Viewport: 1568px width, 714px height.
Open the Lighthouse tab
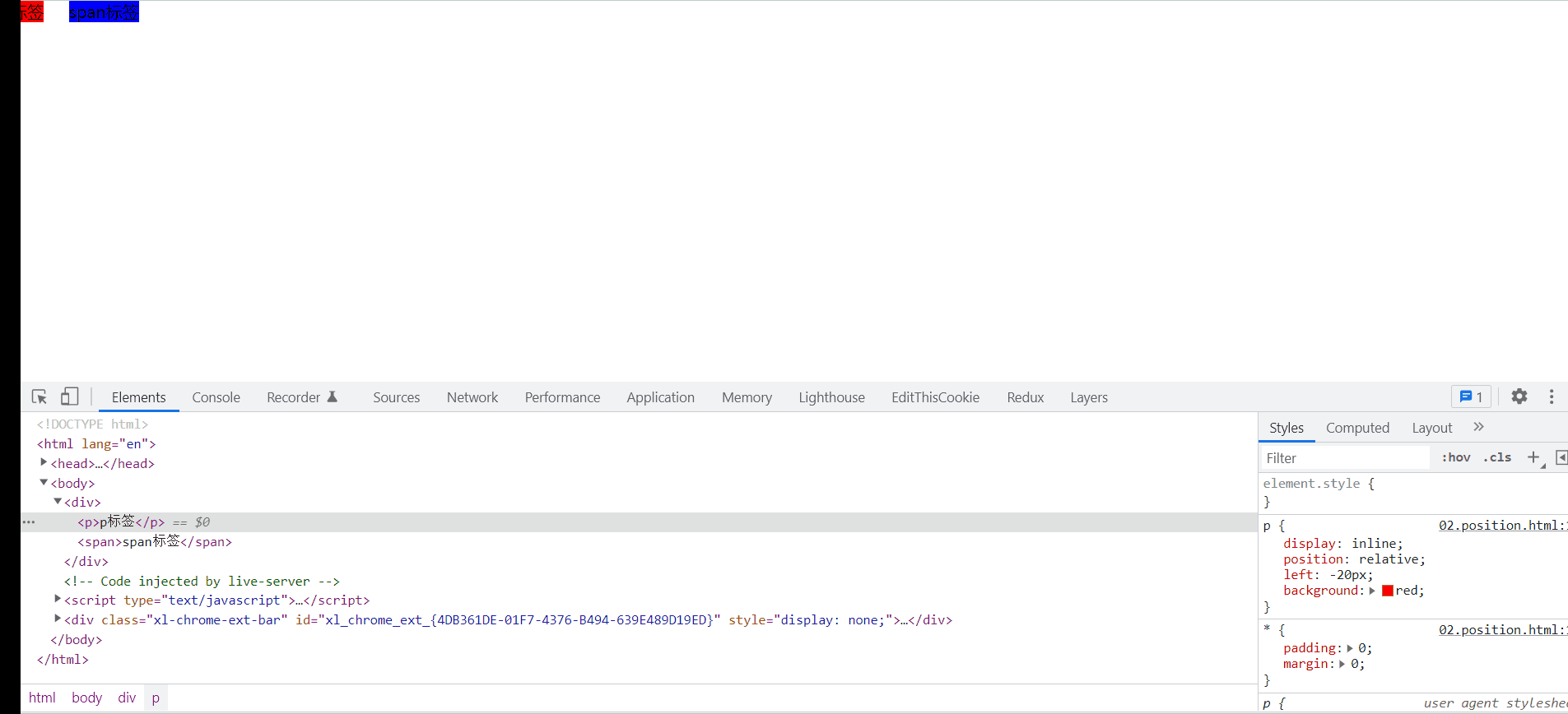(832, 397)
